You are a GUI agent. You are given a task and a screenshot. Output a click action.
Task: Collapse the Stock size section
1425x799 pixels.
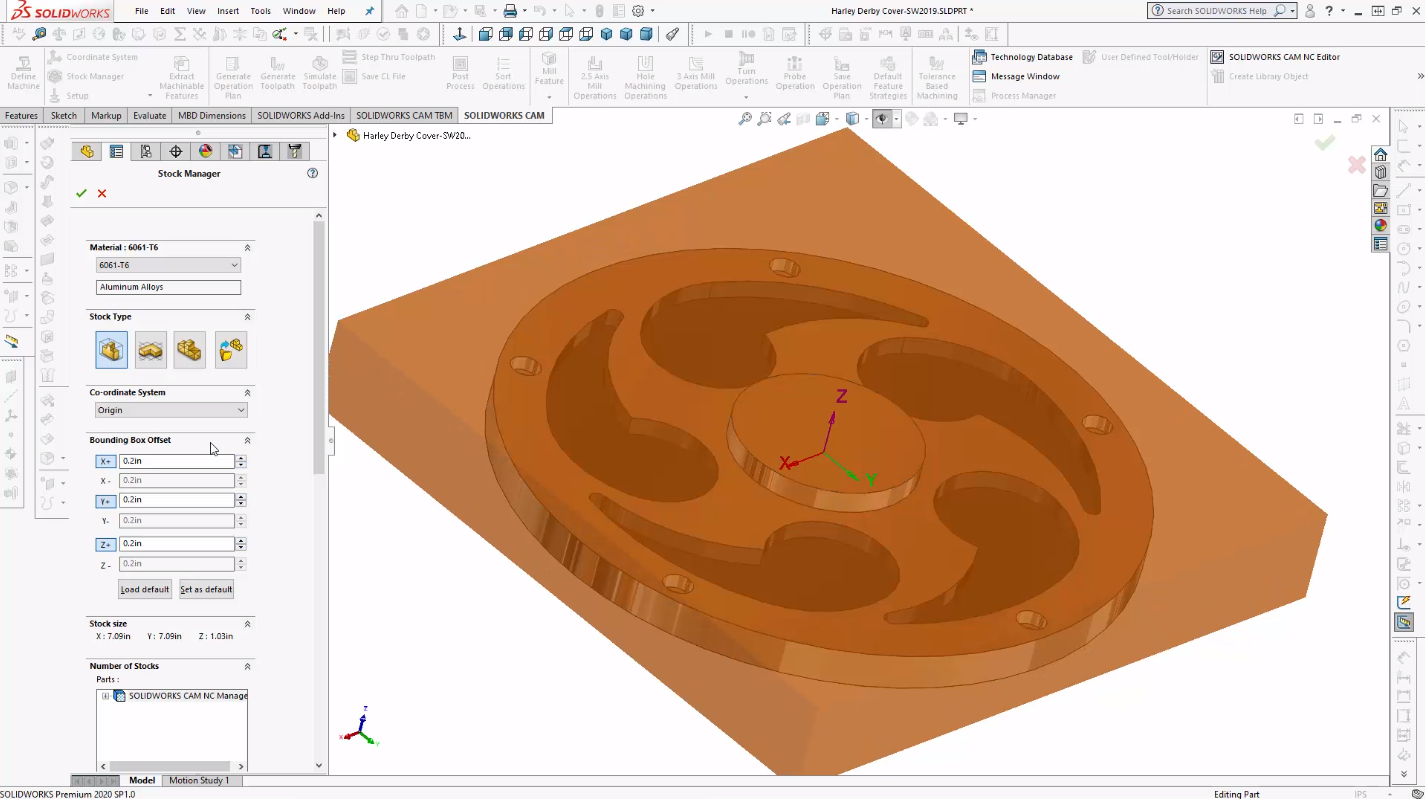tap(247, 623)
